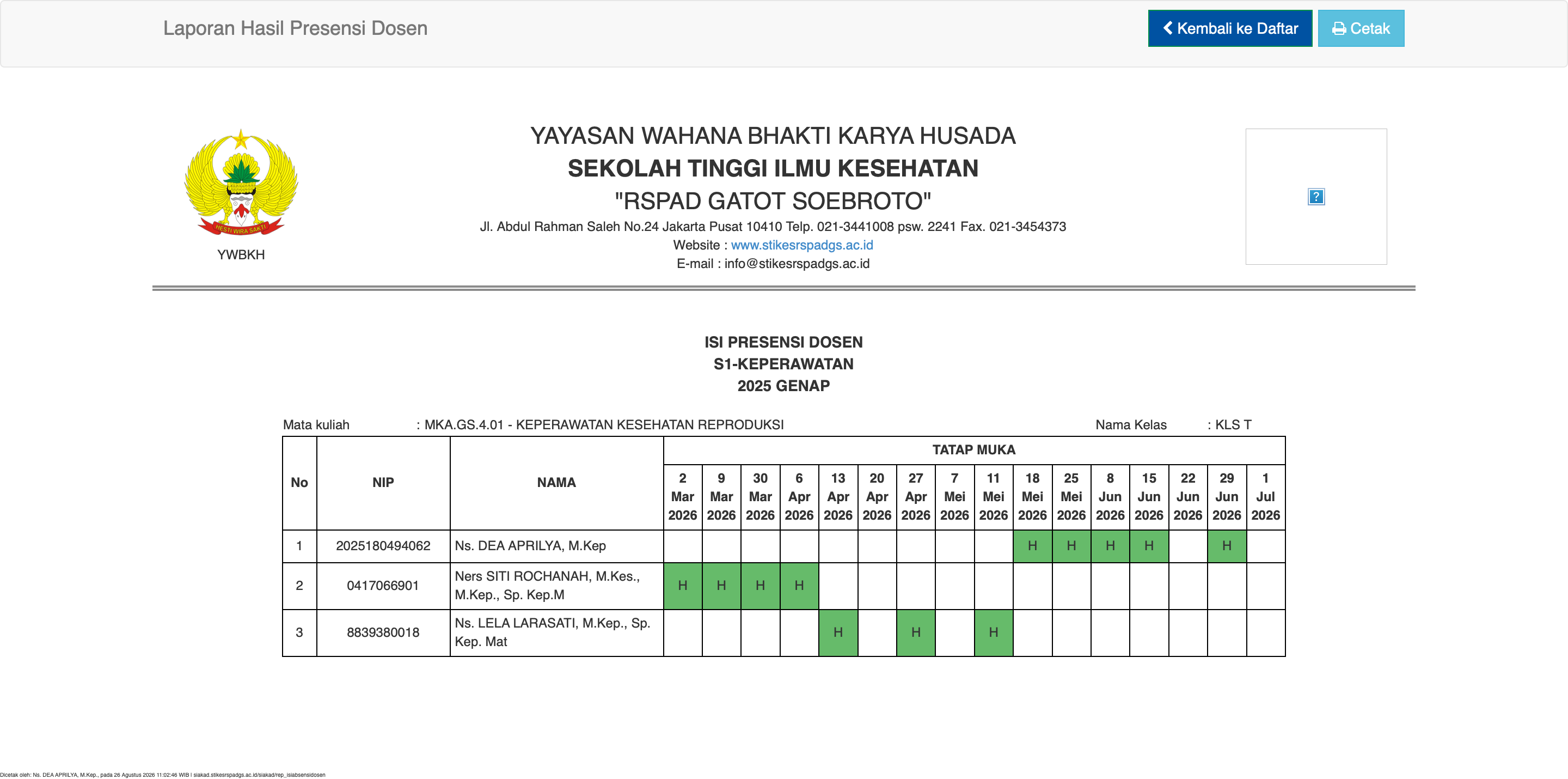Select the YAYASAN WAHANA BHAKTI KARYA HUSADA heading

773,136
